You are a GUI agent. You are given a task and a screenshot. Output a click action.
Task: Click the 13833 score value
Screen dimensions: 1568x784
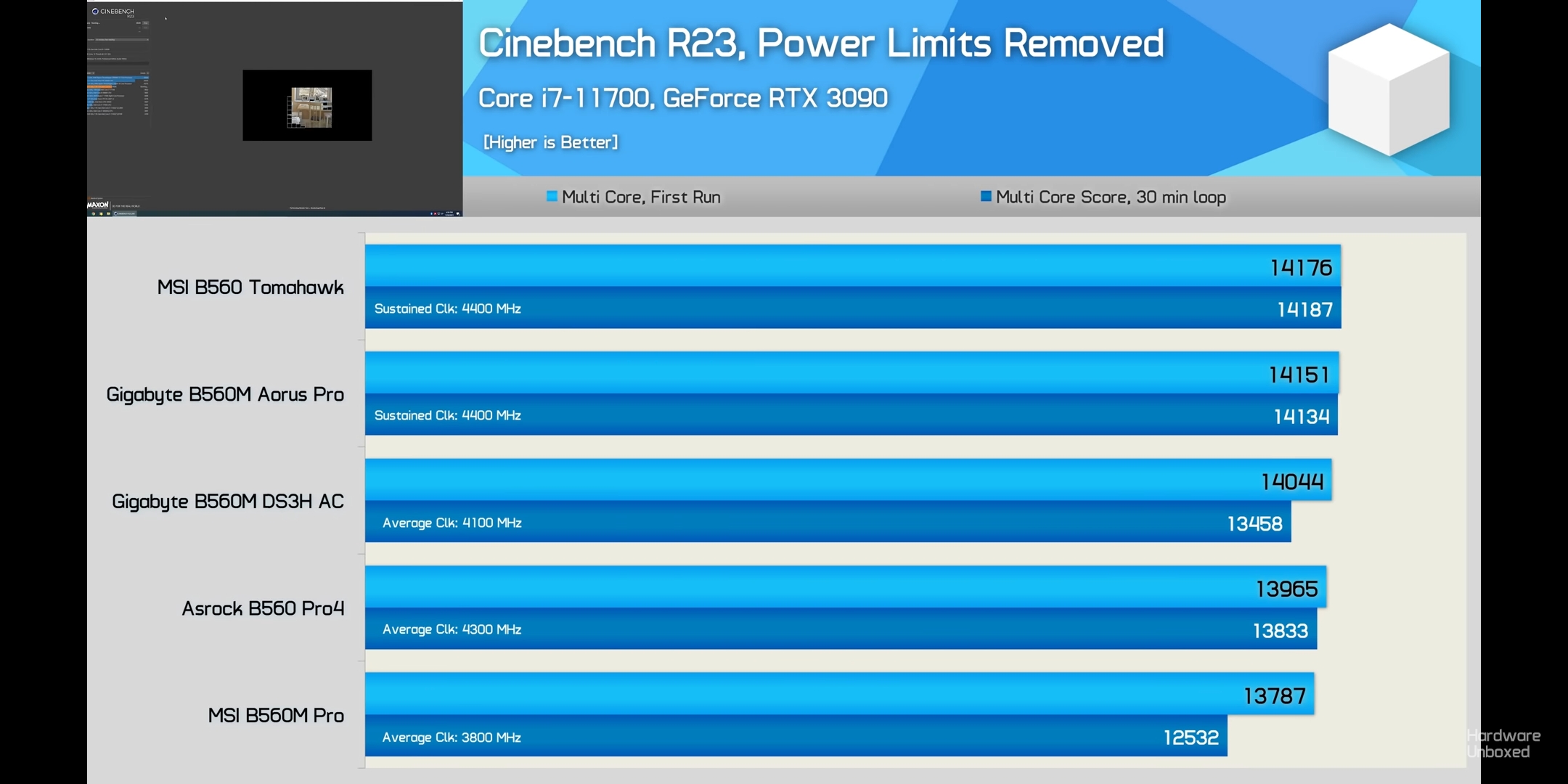tap(1281, 631)
